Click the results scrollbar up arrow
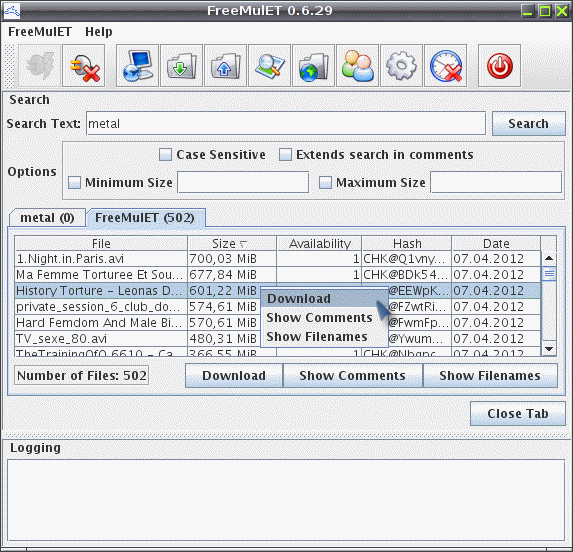Screen dimensions: 573x552 click(549, 259)
